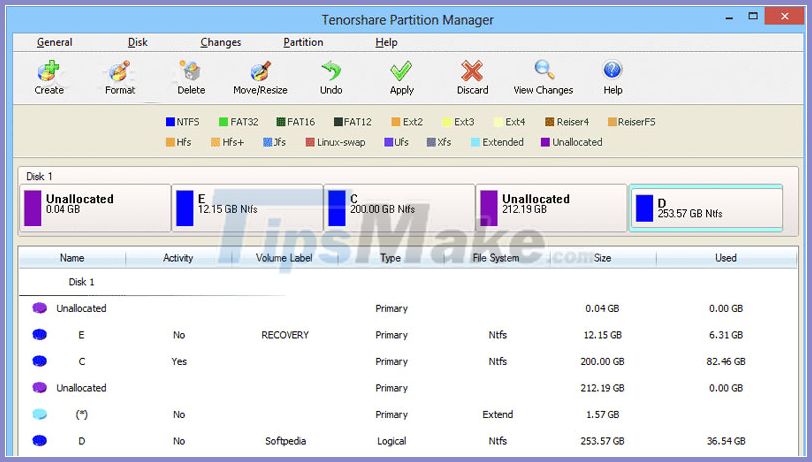Click the 6.31 GB used value
Screen dimensions: 812x462
pyautogui.click(x=726, y=335)
